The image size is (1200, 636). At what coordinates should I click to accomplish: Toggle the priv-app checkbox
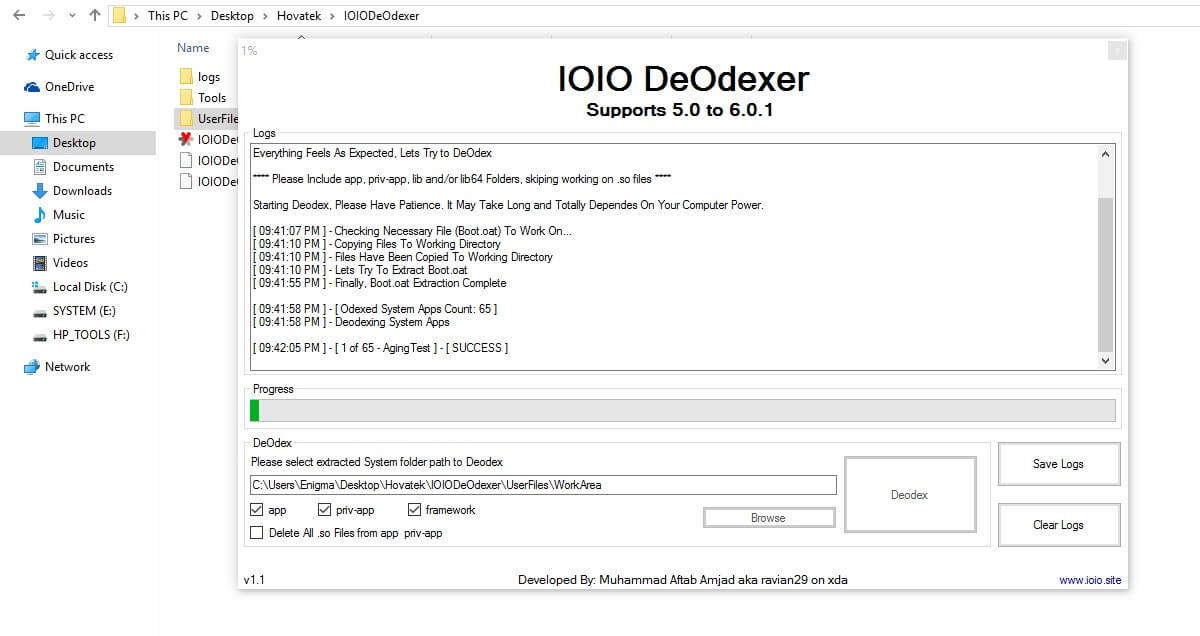(x=324, y=510)
